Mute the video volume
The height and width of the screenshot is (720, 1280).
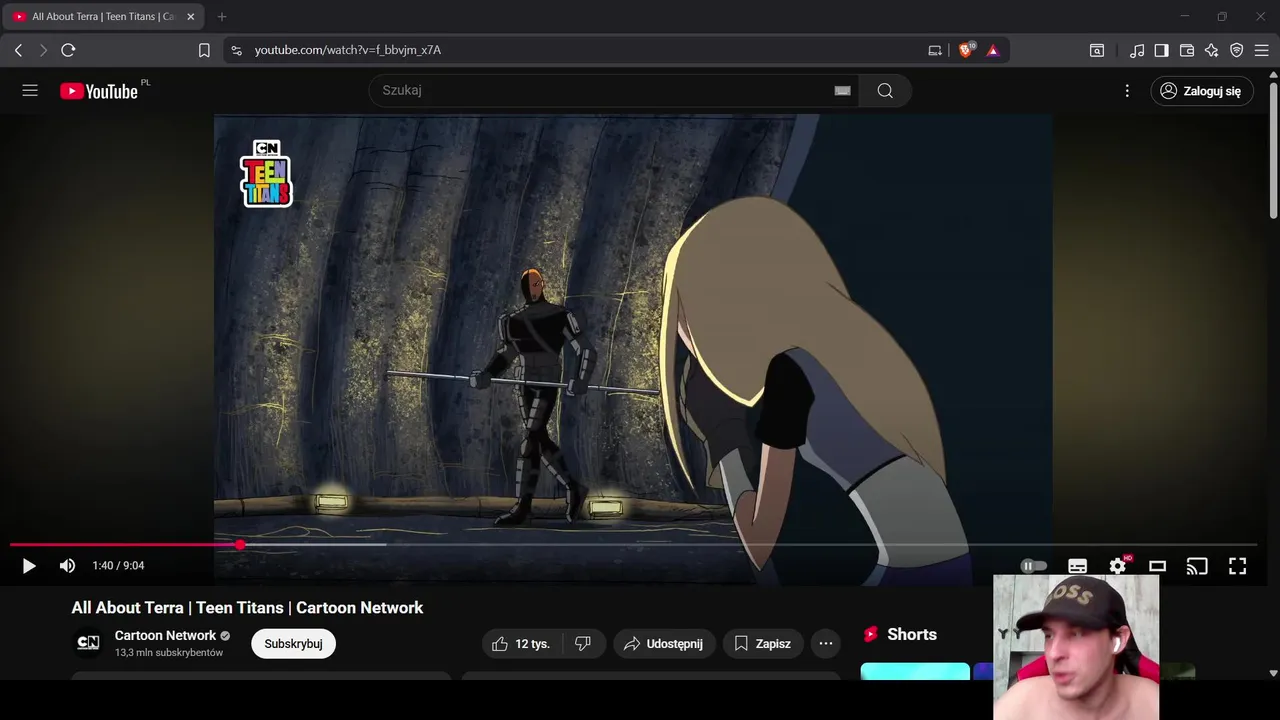[67, 566]
